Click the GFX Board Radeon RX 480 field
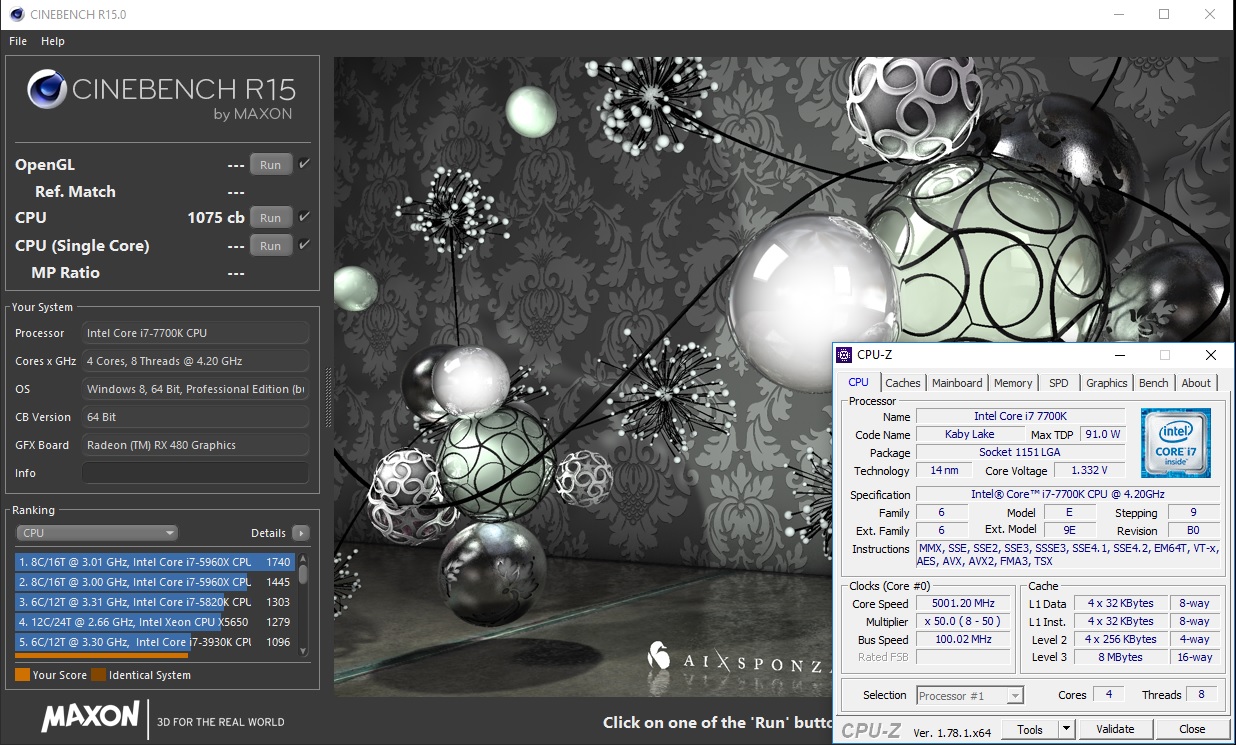The width and height of the screenshot is (1236, 745). pos(195,445)
